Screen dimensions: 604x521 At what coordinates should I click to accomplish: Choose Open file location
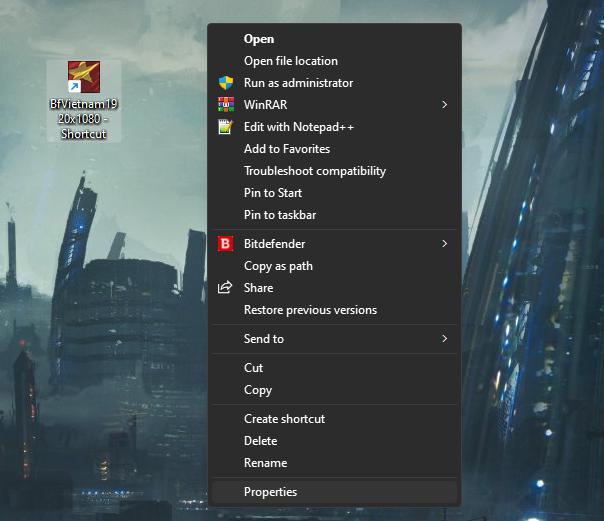[x=291, y=61]
